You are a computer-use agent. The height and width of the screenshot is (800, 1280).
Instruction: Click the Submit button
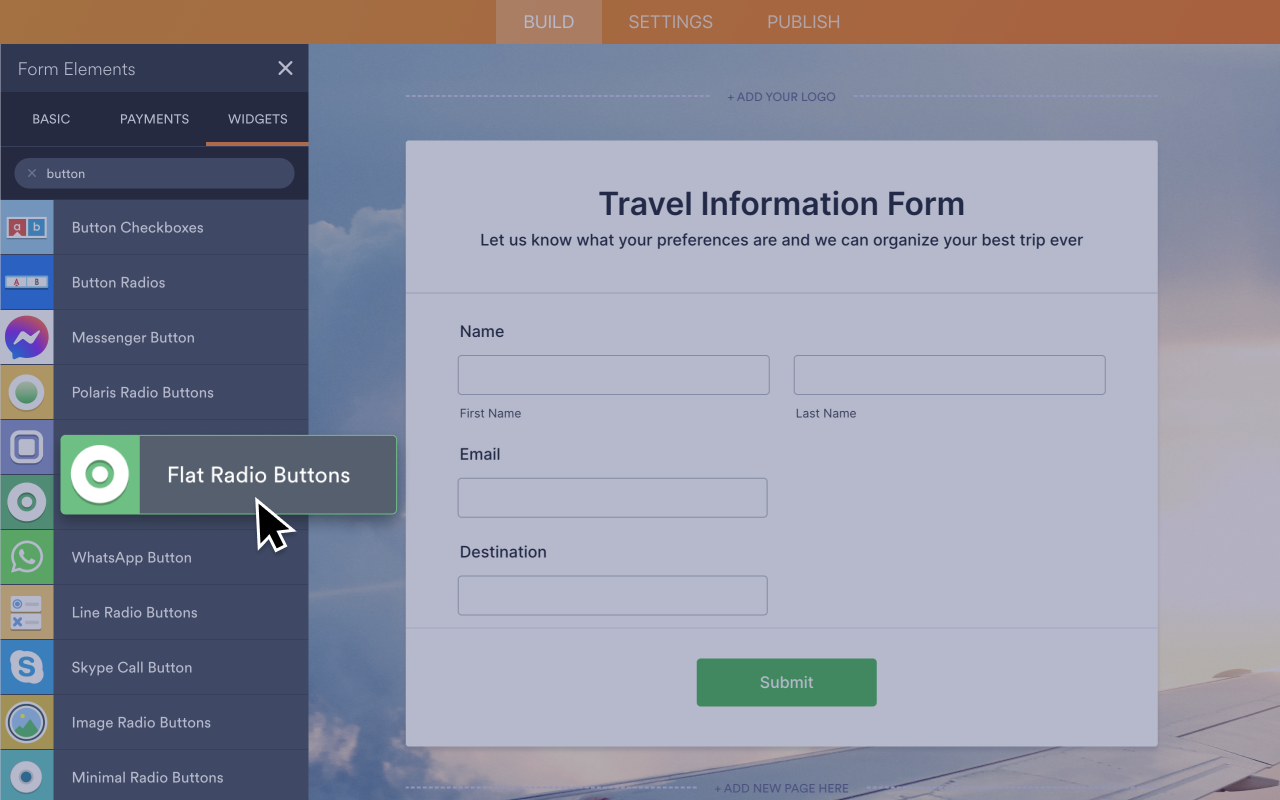click(x=786, y=682)
